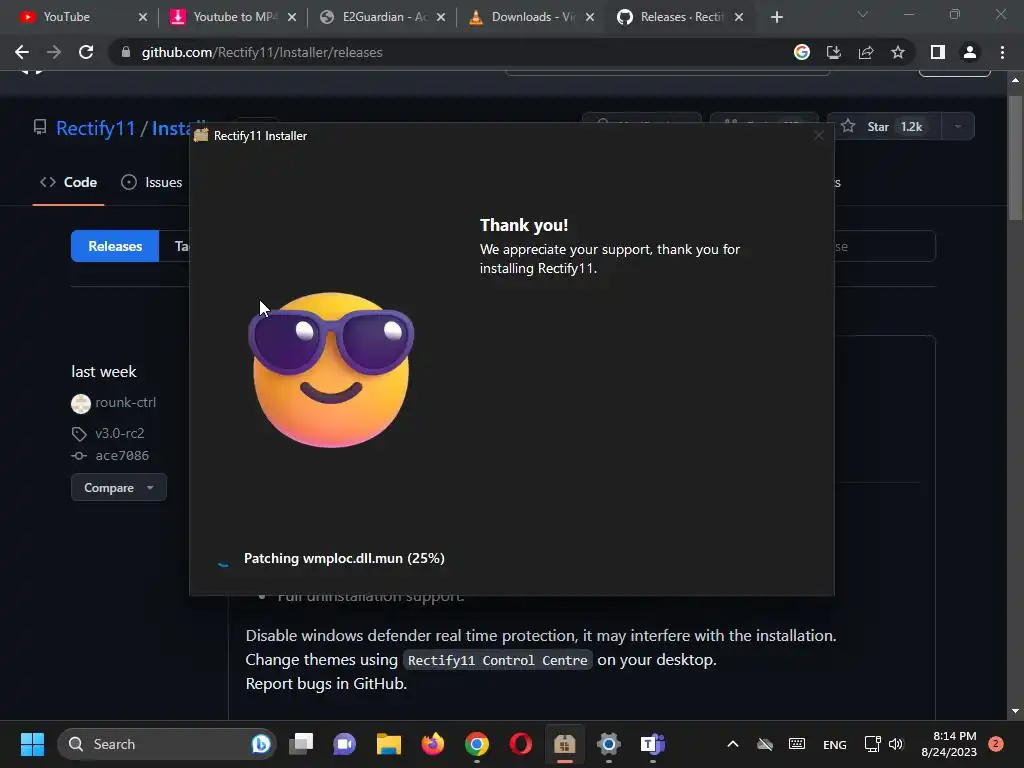
Task: Expand the Compare dropdown
Action: click(118, 487)
